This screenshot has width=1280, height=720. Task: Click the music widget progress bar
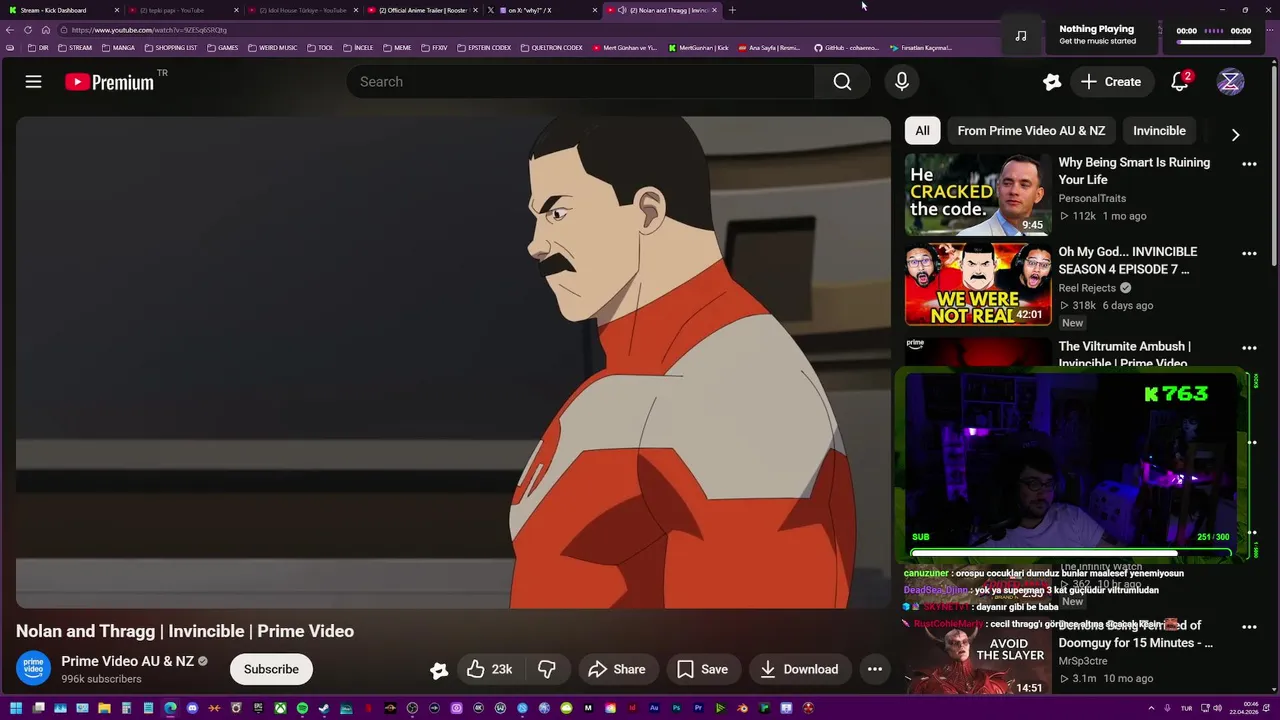click(1213, 43)
